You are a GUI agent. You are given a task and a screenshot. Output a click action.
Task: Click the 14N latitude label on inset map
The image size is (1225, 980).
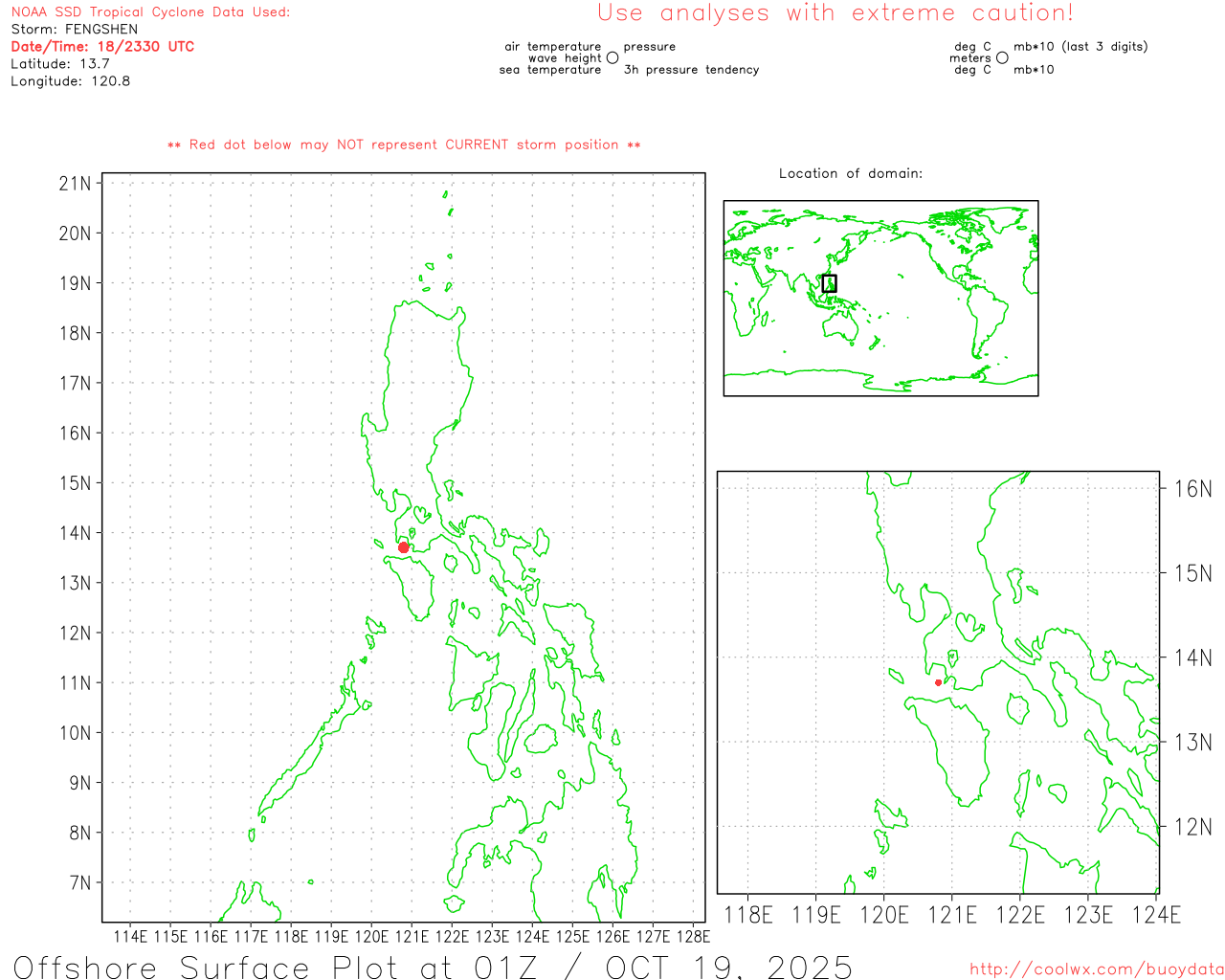(1192, 657)
